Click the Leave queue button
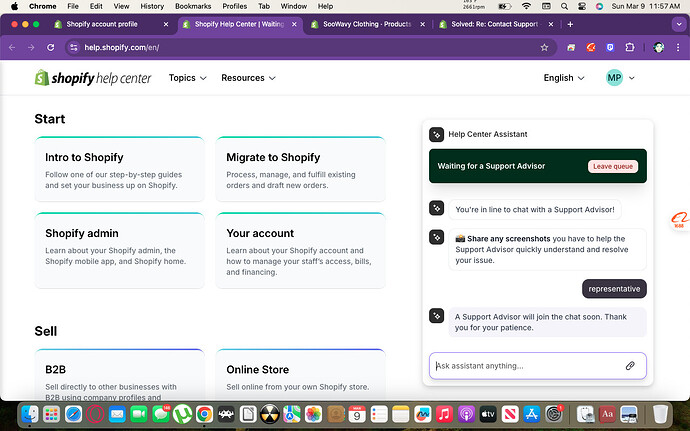This screenshot has height=431, width=690. [613, 166]
